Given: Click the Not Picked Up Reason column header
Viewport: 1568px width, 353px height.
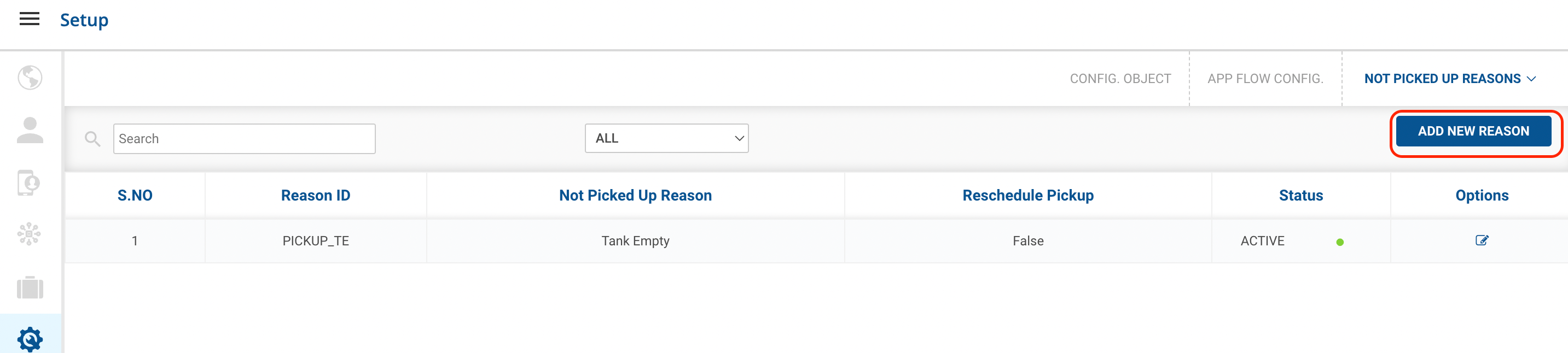Looking at the screenshot, I should (x=635, y=196).
